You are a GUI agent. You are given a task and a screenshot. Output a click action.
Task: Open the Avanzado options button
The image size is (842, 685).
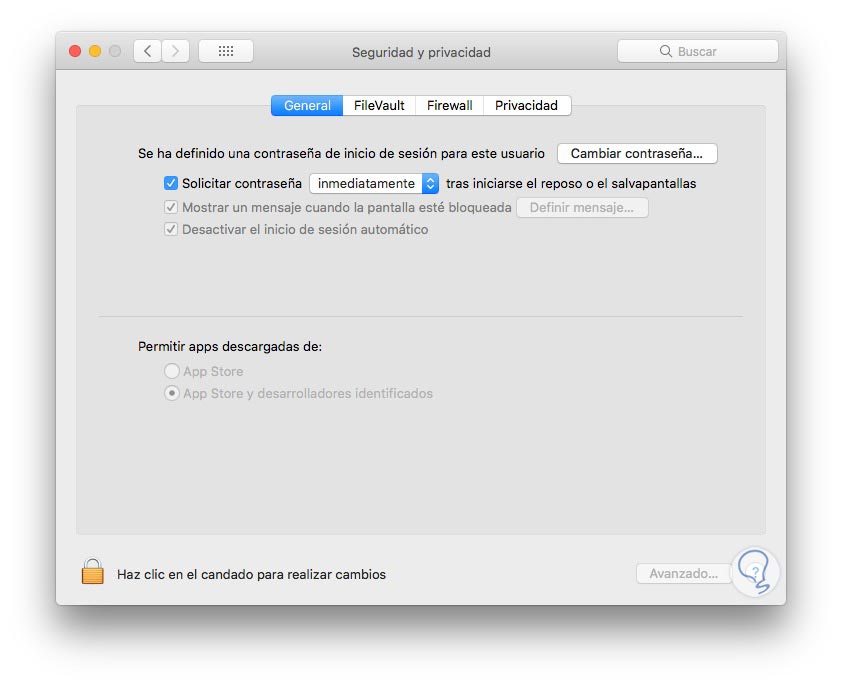pyautogui.click(x=683, y=574)
